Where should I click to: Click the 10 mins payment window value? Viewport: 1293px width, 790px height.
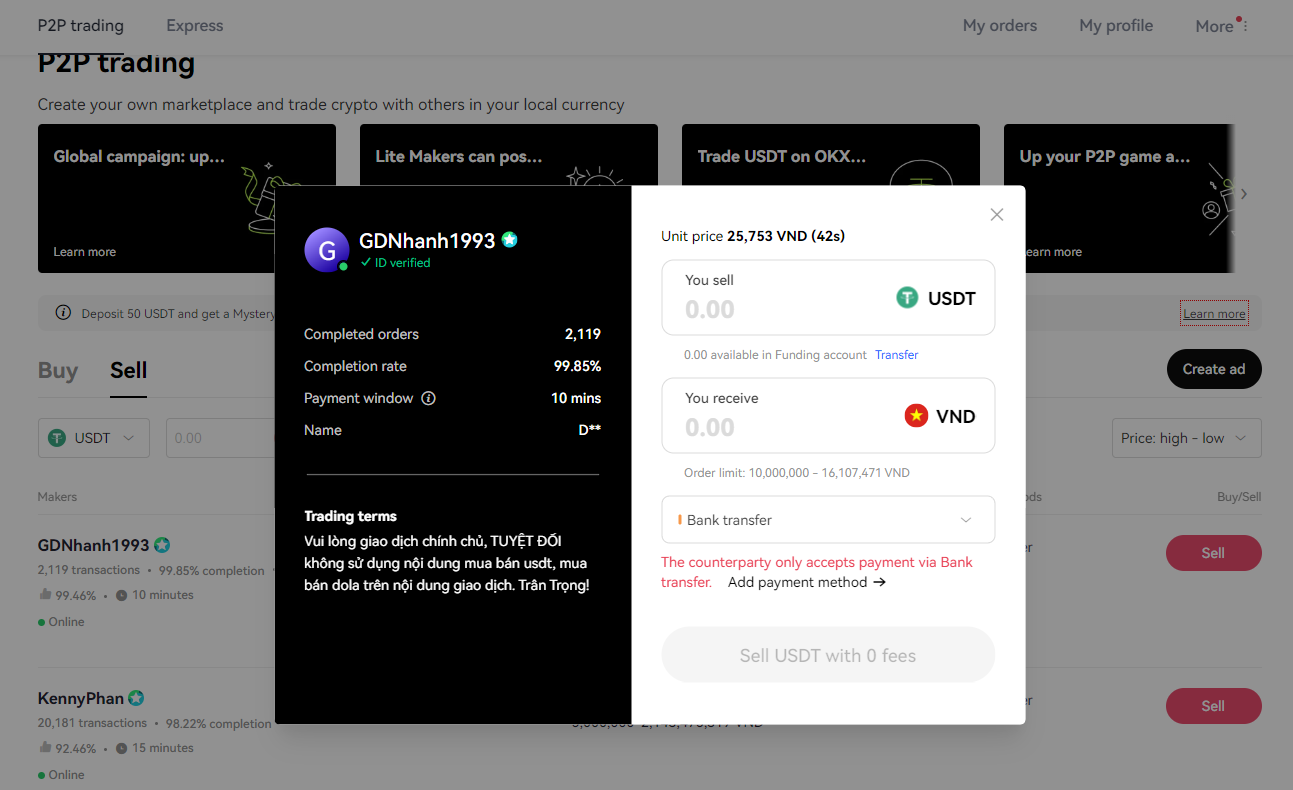(576, 398)
